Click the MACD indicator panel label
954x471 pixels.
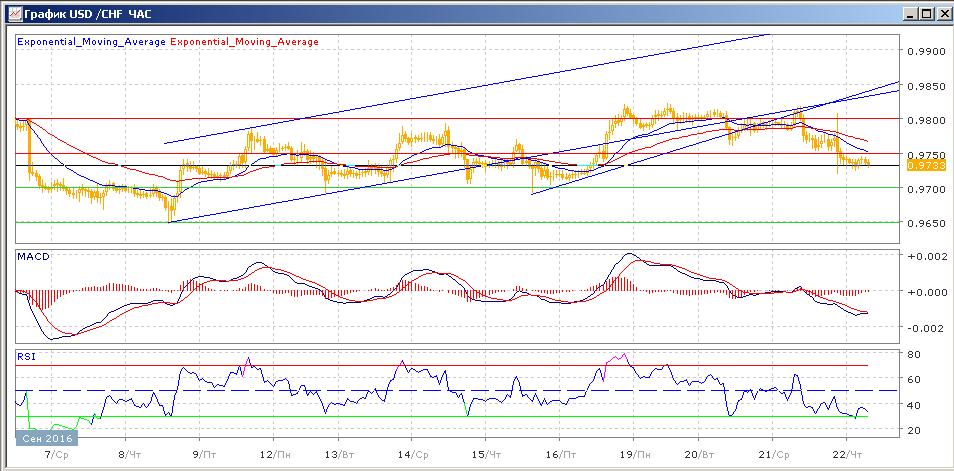point(34,257)
